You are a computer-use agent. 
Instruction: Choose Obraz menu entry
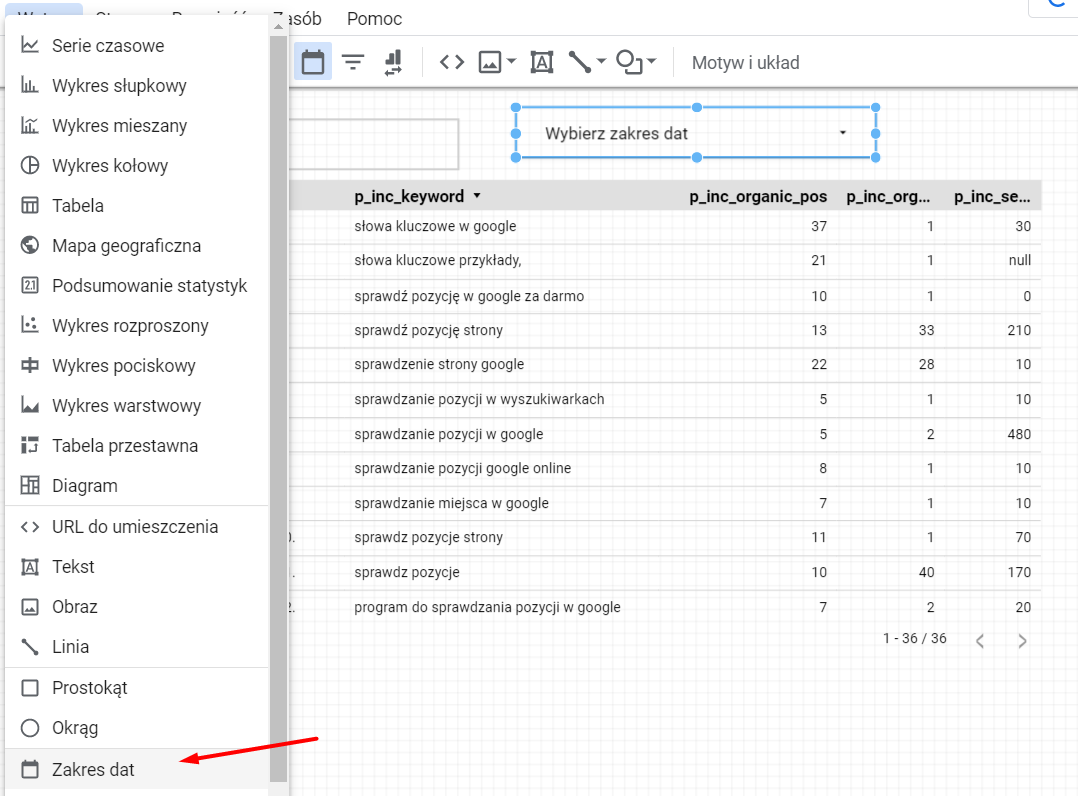click(136, 606)
